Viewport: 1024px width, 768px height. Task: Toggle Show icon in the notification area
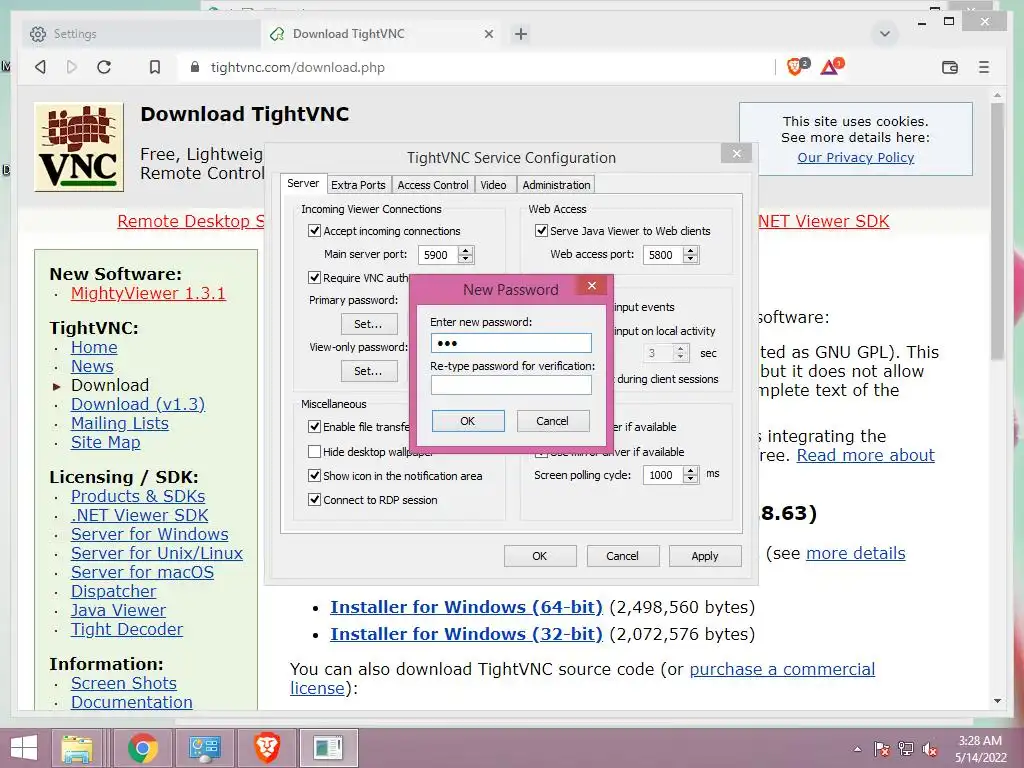[x=314, y=475]
